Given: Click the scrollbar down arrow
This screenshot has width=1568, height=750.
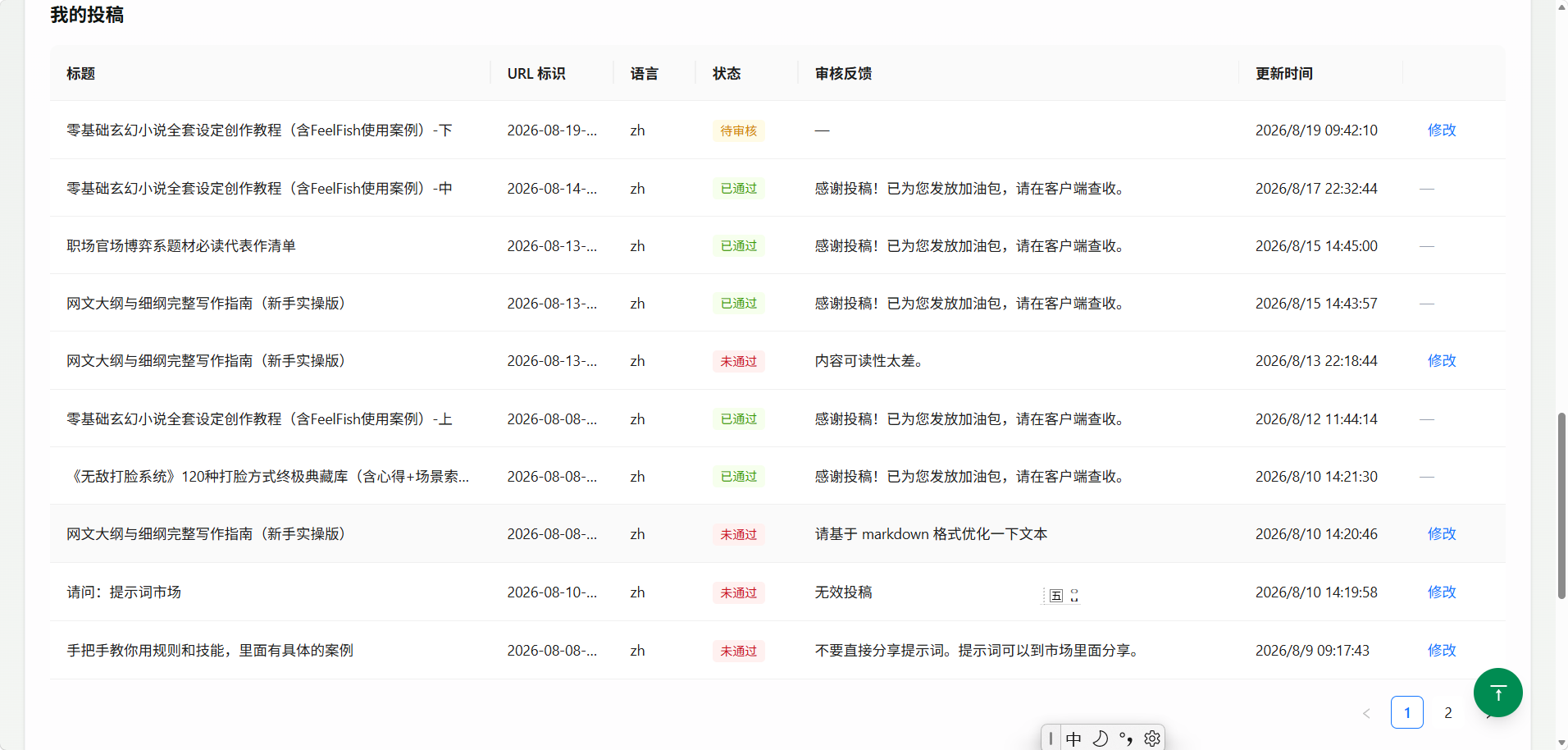Looking at the screenshot, I should 1561,743.
